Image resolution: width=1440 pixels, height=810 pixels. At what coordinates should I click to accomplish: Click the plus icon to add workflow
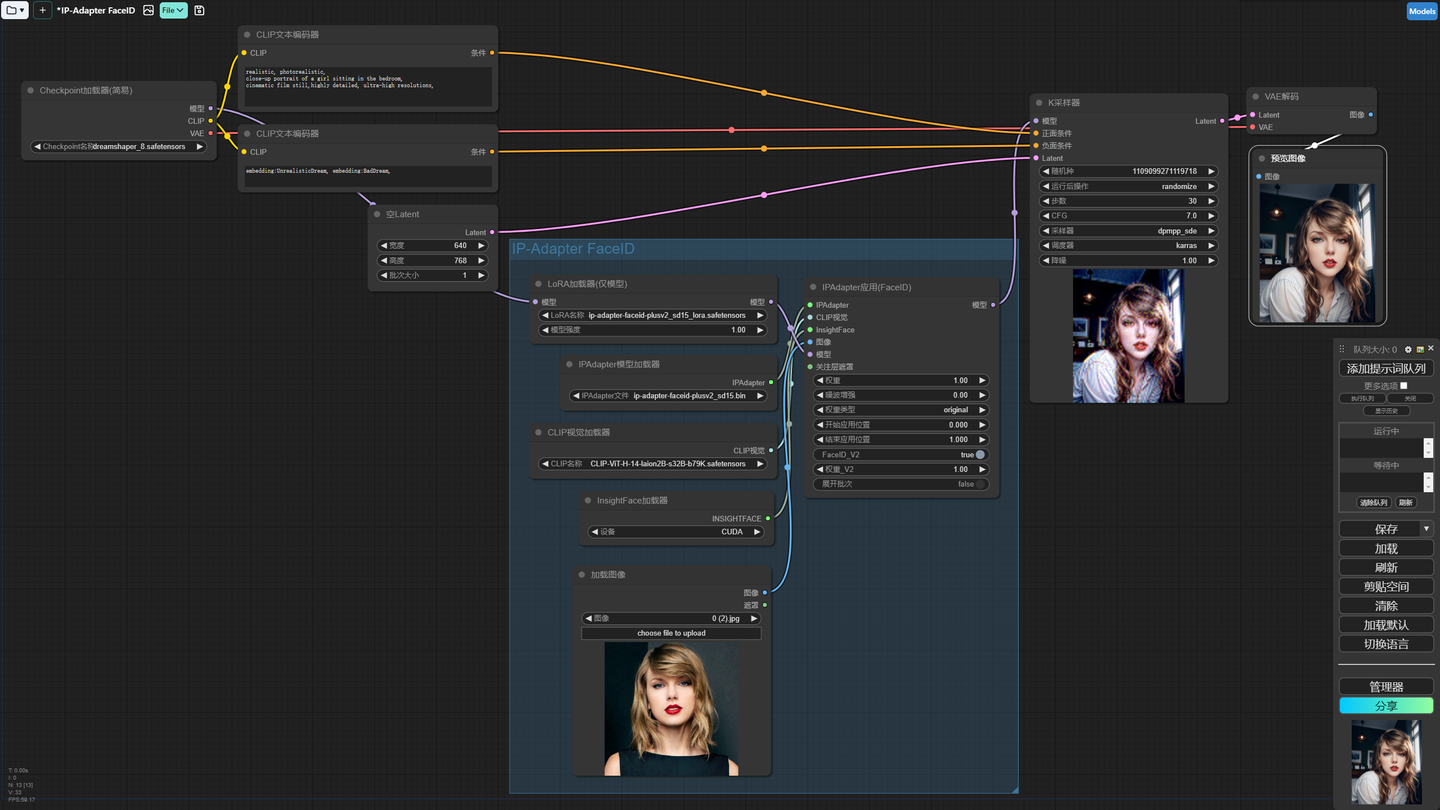42,10
